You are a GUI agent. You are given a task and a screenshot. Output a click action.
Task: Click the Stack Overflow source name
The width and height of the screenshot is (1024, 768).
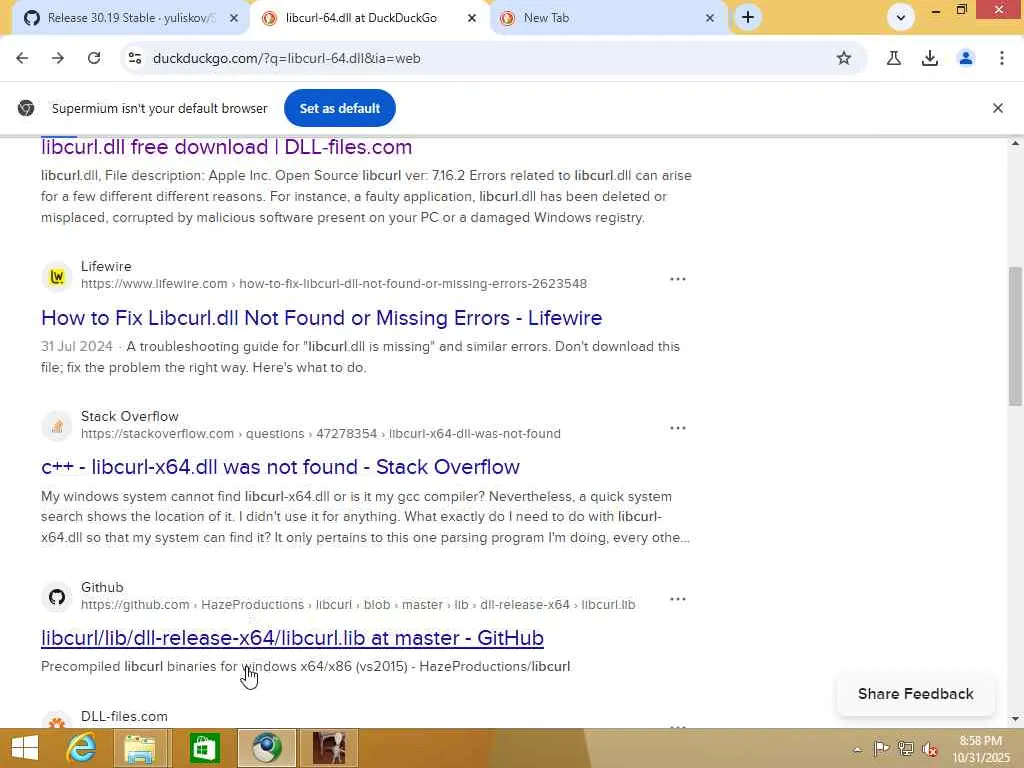coord(129,417)
